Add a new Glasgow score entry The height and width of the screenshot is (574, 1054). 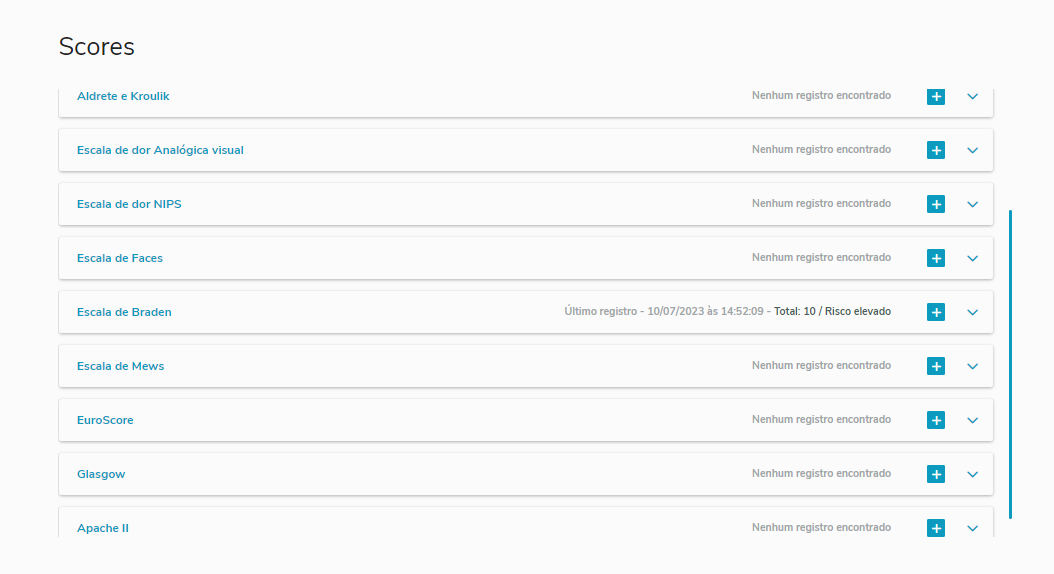point(936,474)
